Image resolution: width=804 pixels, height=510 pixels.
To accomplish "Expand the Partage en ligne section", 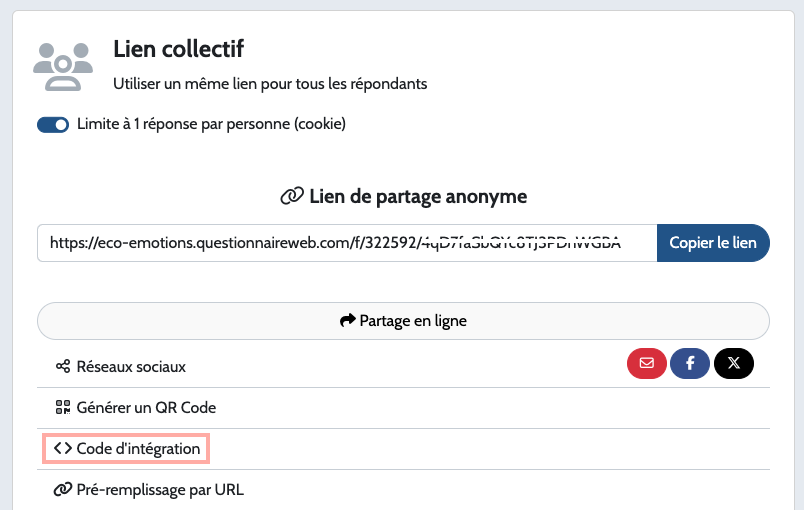I will (403, 321).
